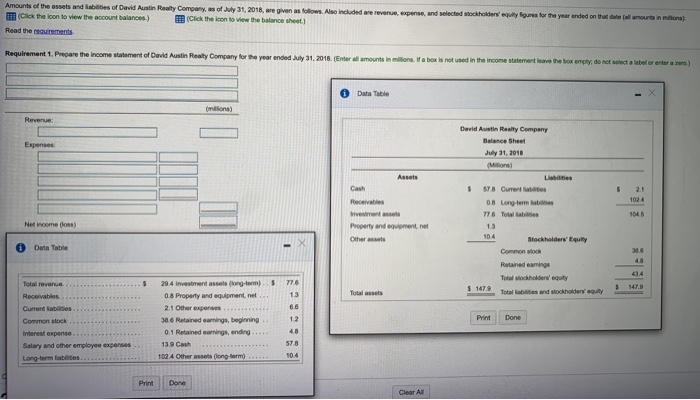
Task: Minimize the account balances Data Table dialog
Action: pyautogui.click(x=287, y=245)
